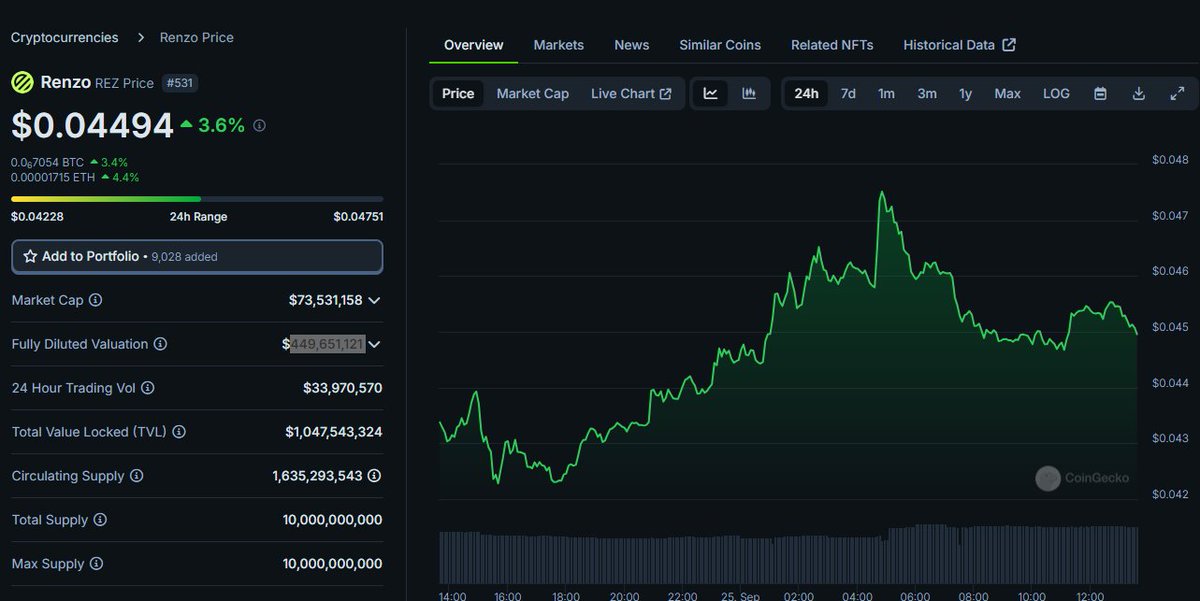The image size is (1200, 601).
Task: Select the 1y time range
Action: pos(965,93)
